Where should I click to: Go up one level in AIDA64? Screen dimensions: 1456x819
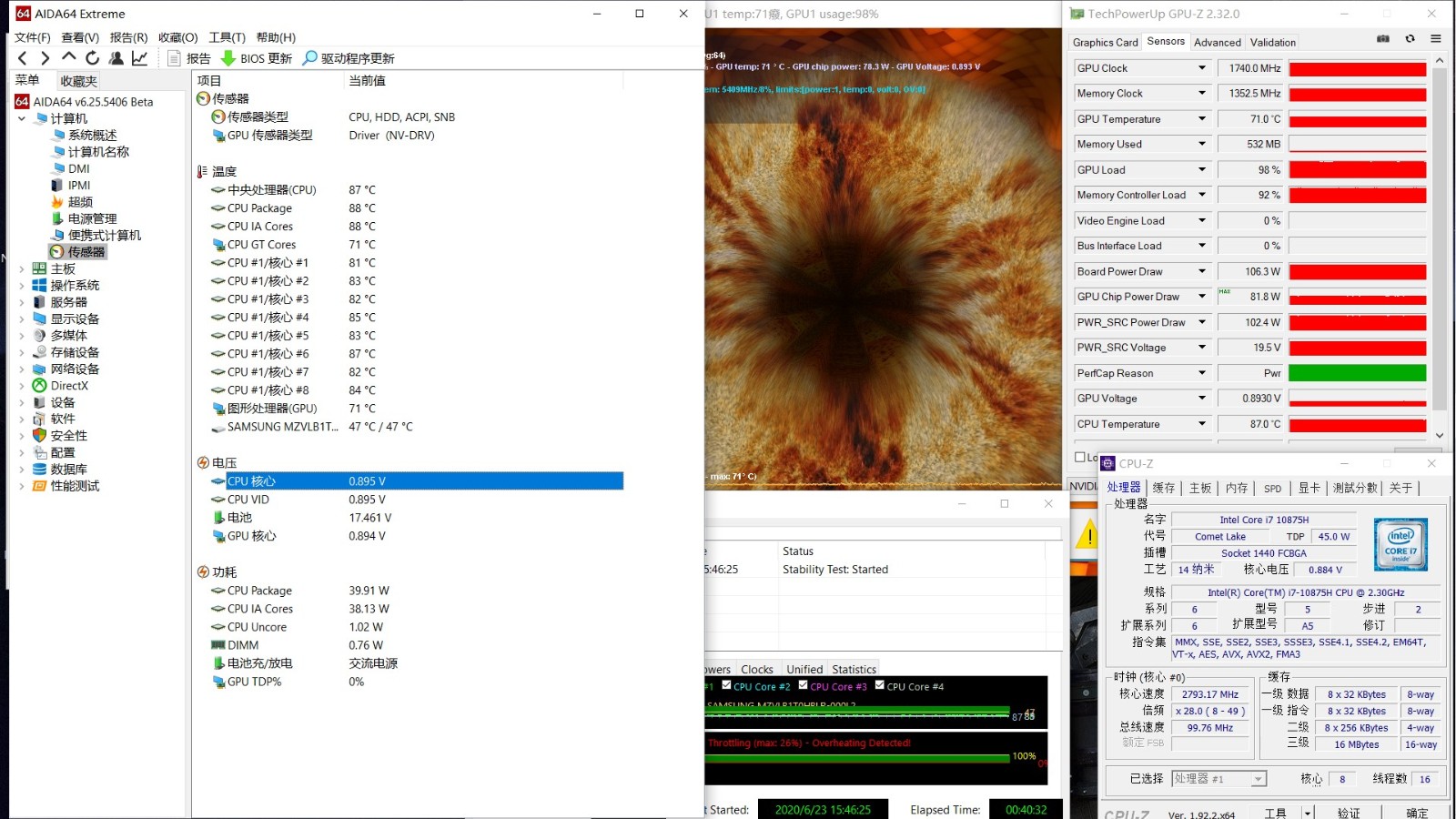coord(69,57)
